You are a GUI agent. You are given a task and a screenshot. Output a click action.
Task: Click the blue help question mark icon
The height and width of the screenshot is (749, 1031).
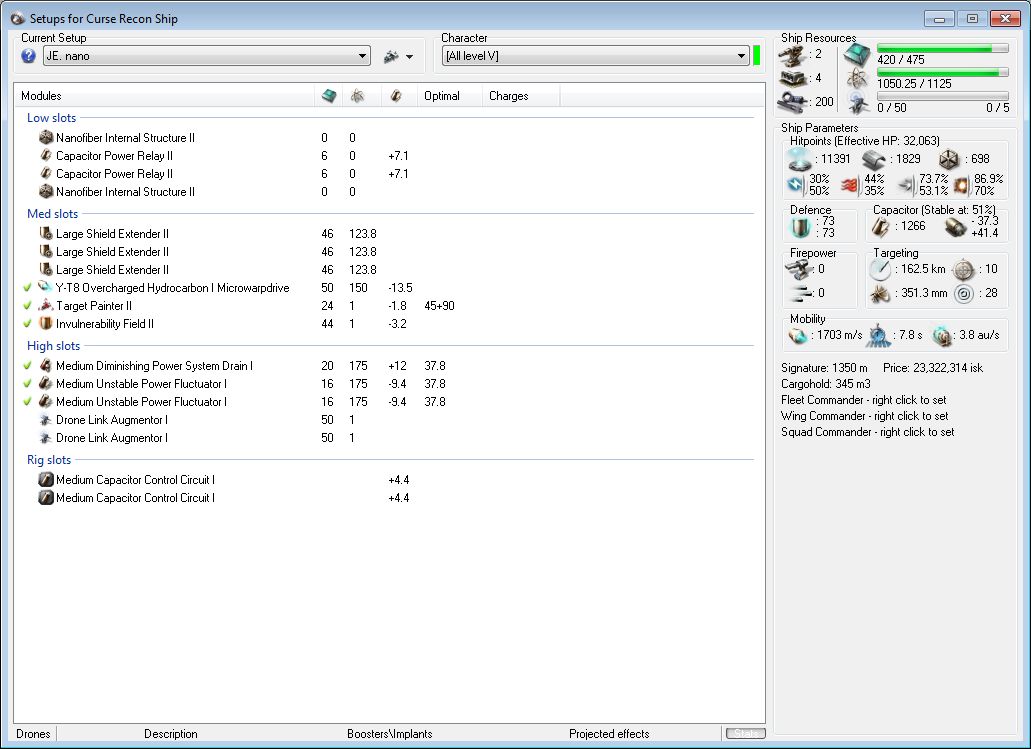tap(28, 57)
